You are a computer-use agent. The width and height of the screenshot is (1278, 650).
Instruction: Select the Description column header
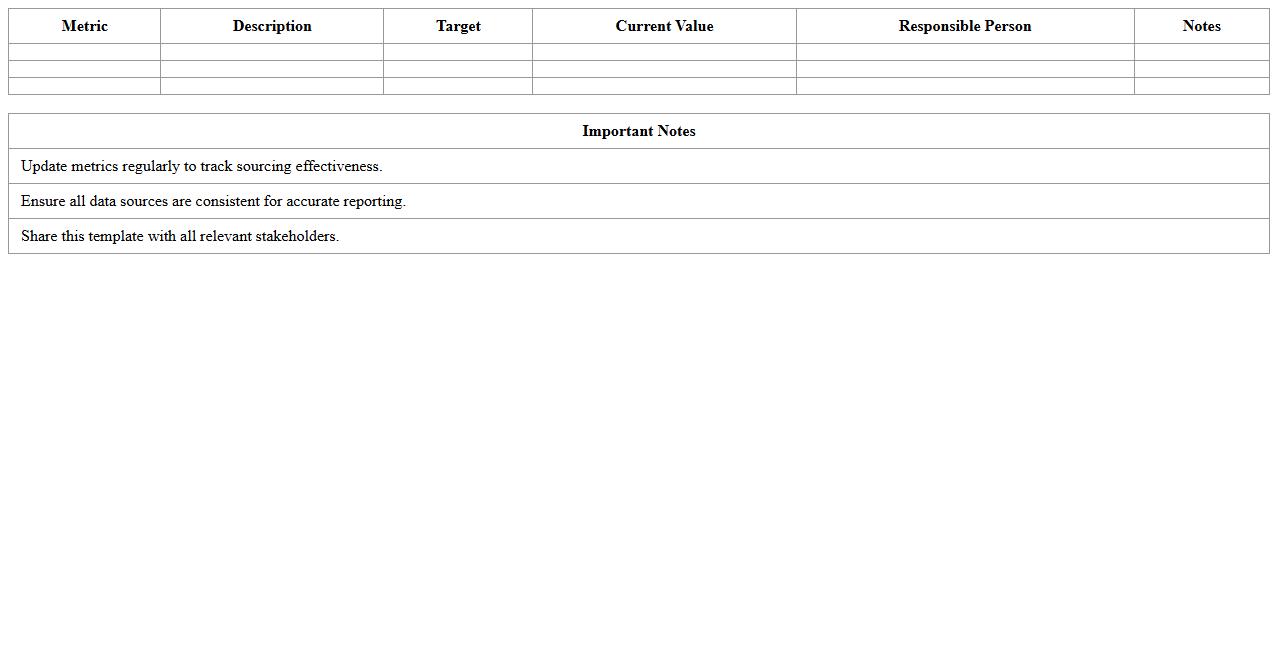[272, 26]
